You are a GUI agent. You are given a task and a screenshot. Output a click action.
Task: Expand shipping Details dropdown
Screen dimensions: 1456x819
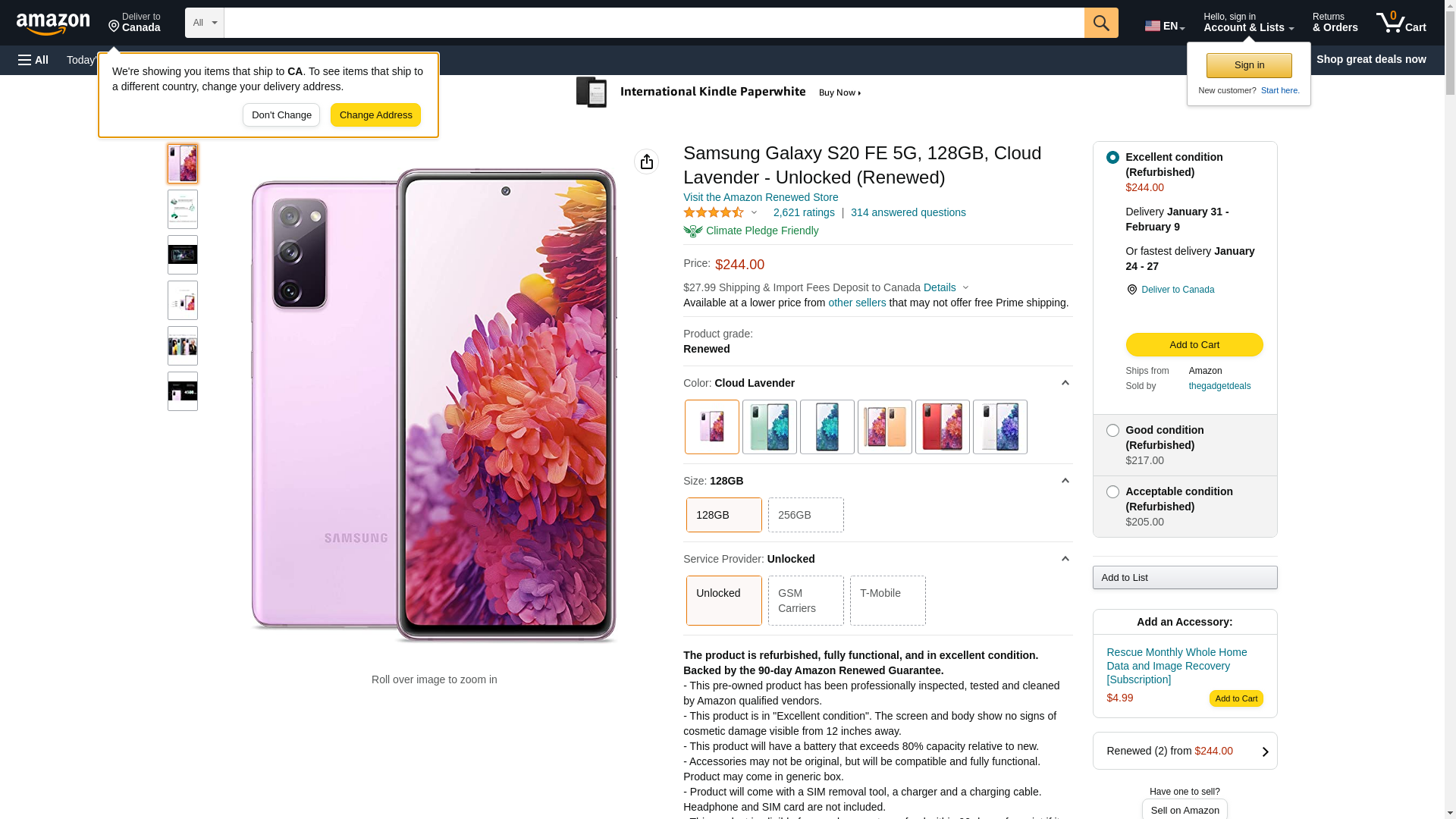pyautogui.click(x=946, y=287)
